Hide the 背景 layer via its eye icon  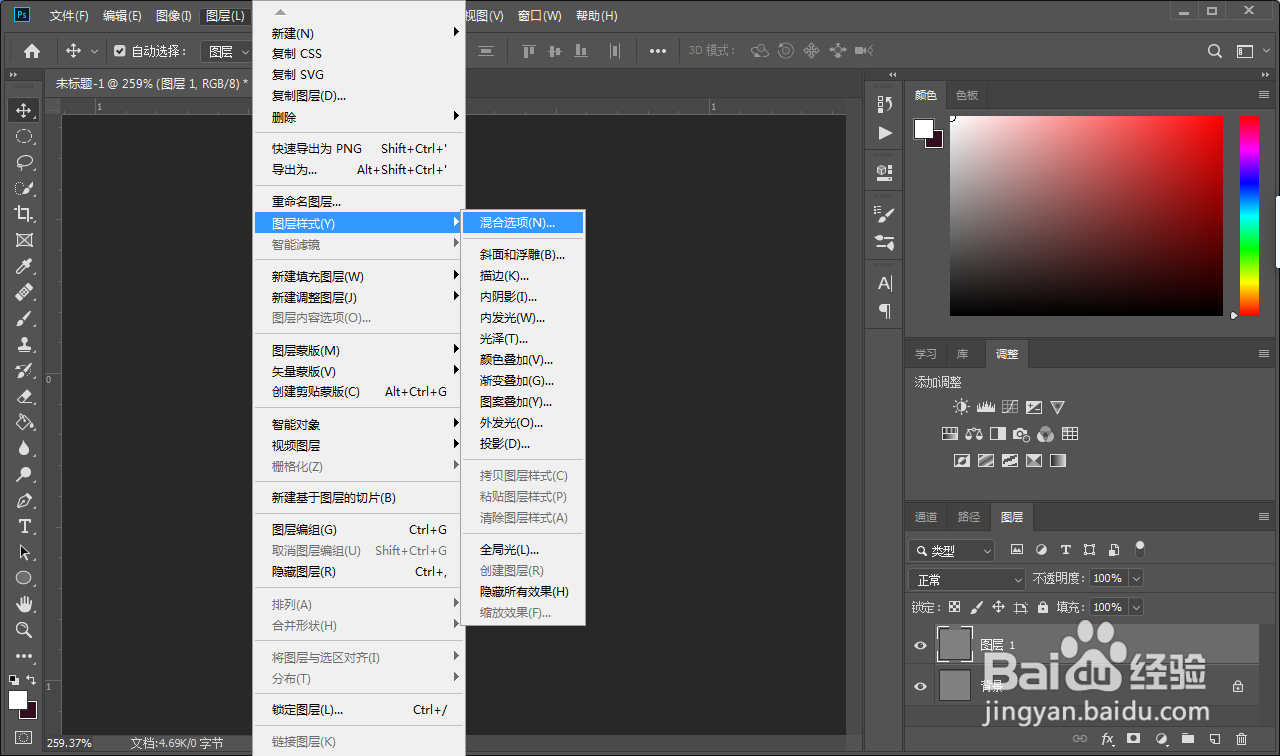921,686
